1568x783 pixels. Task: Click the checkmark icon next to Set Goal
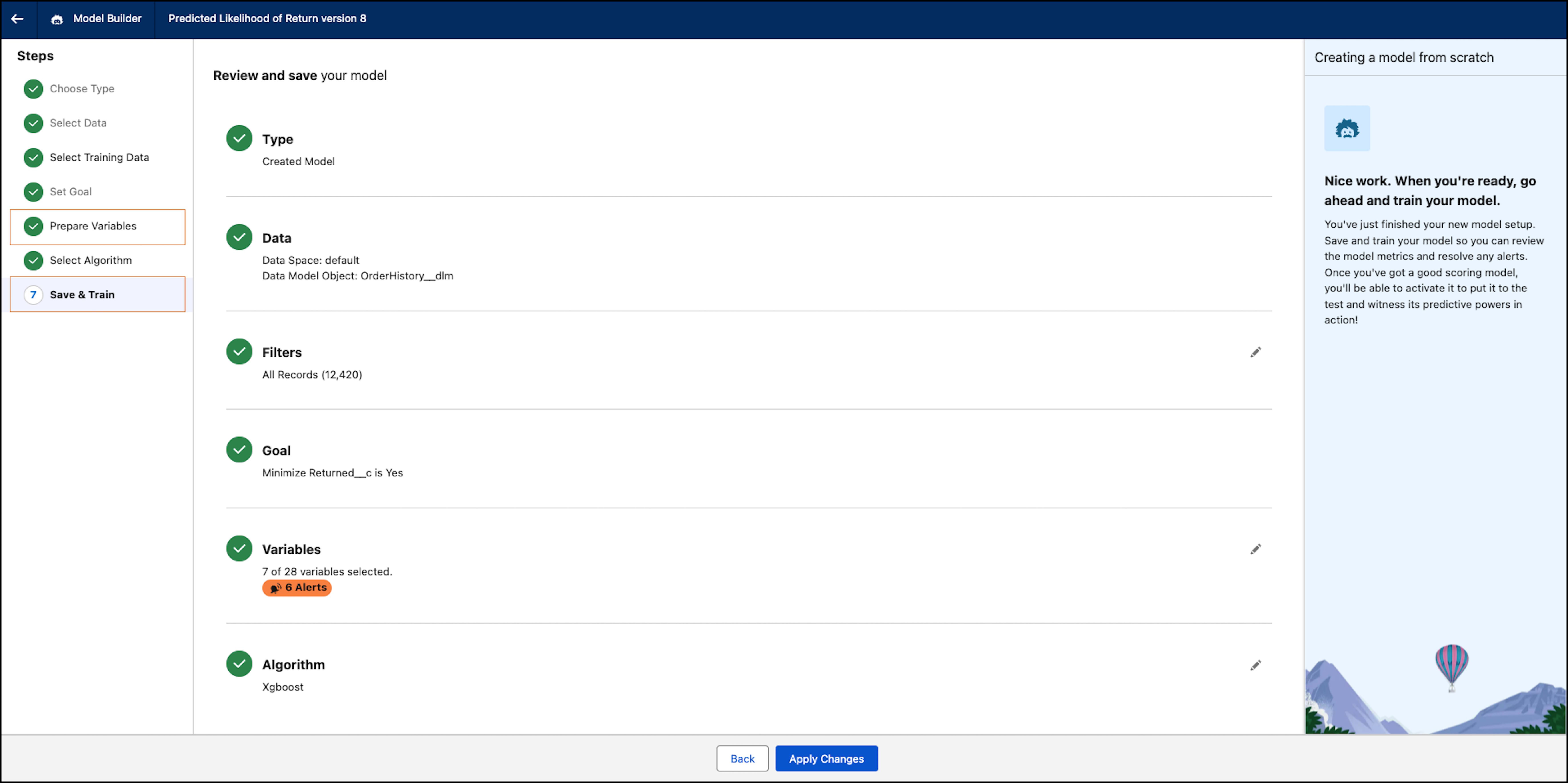point(34,192)
